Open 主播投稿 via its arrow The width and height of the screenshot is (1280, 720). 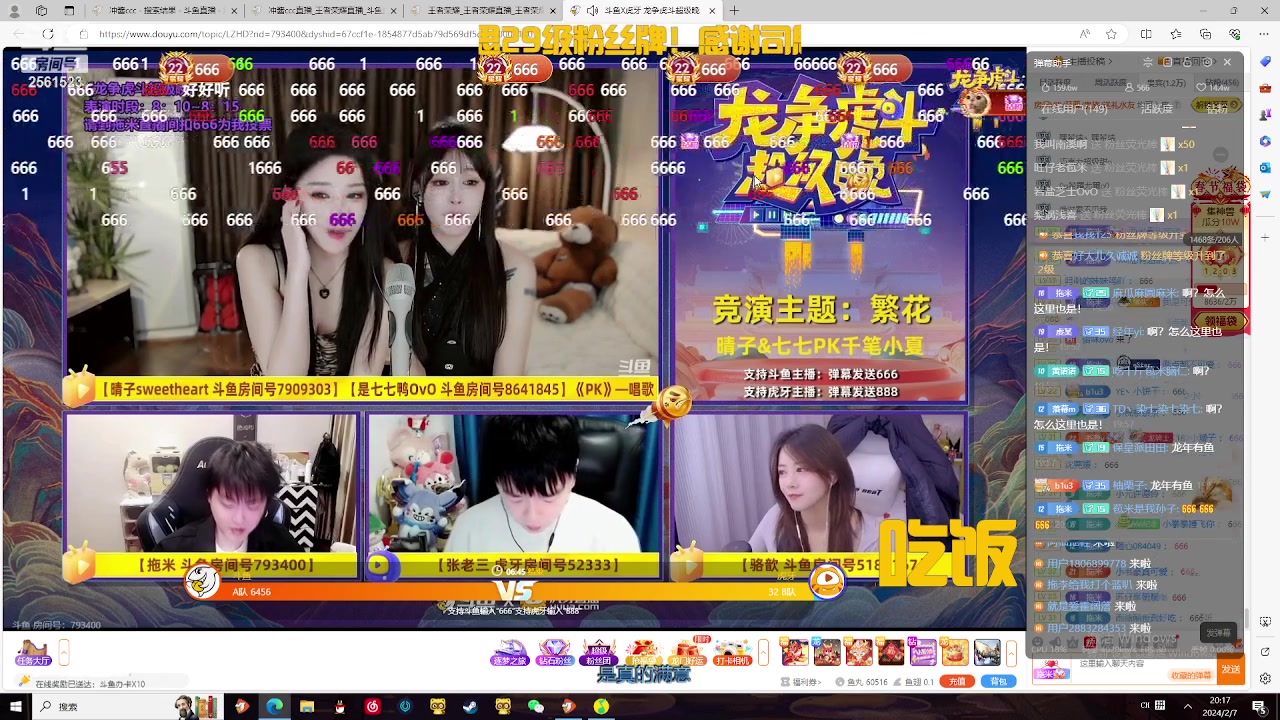tap(1110, 60)
